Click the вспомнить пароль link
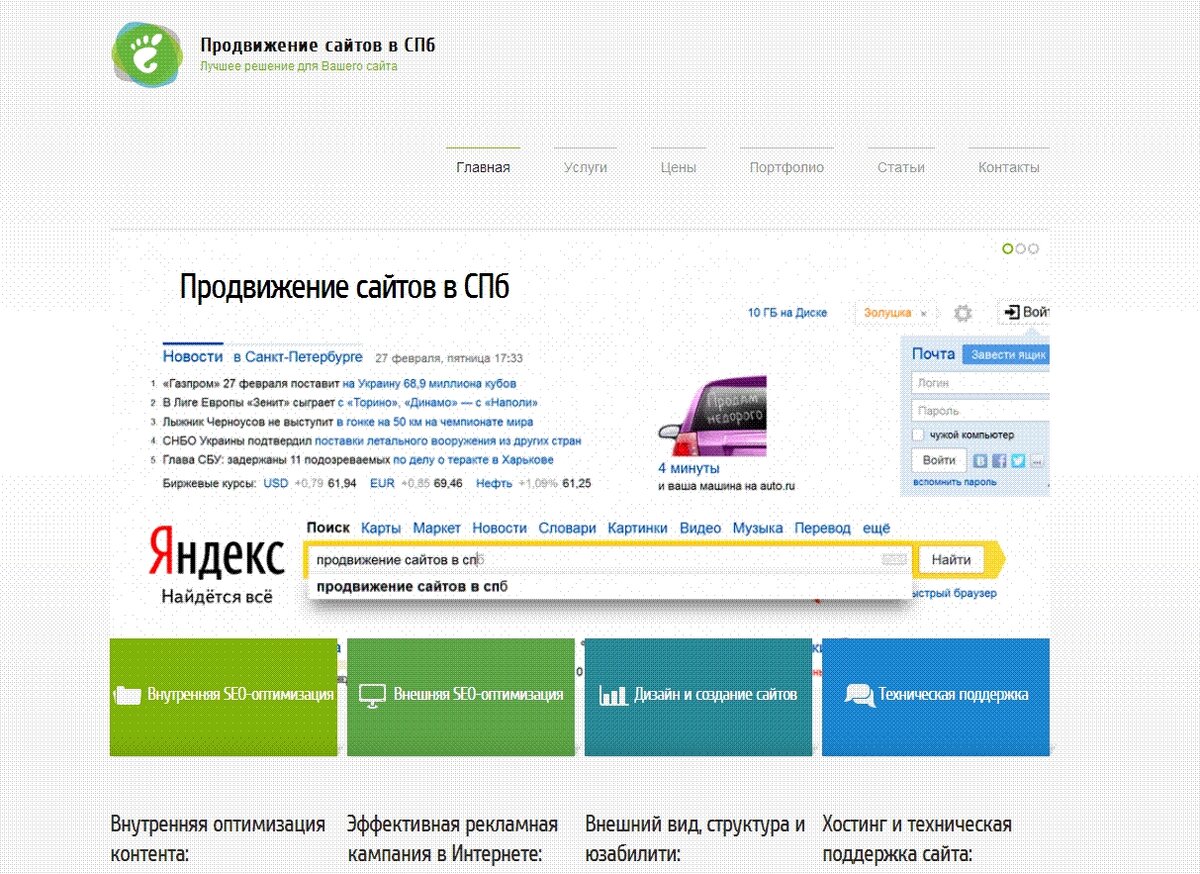The image size is (1200, 874). tap(954, 482)
